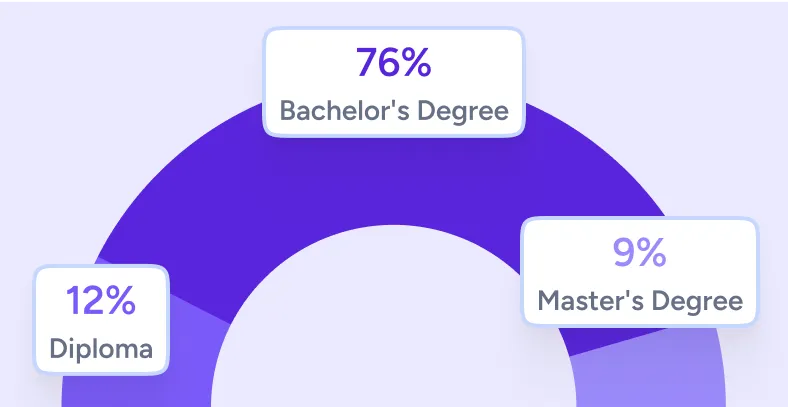The image size is (788, 407).
Task: Select the Bachelor's Degree label text
Action: click(394, 110)
